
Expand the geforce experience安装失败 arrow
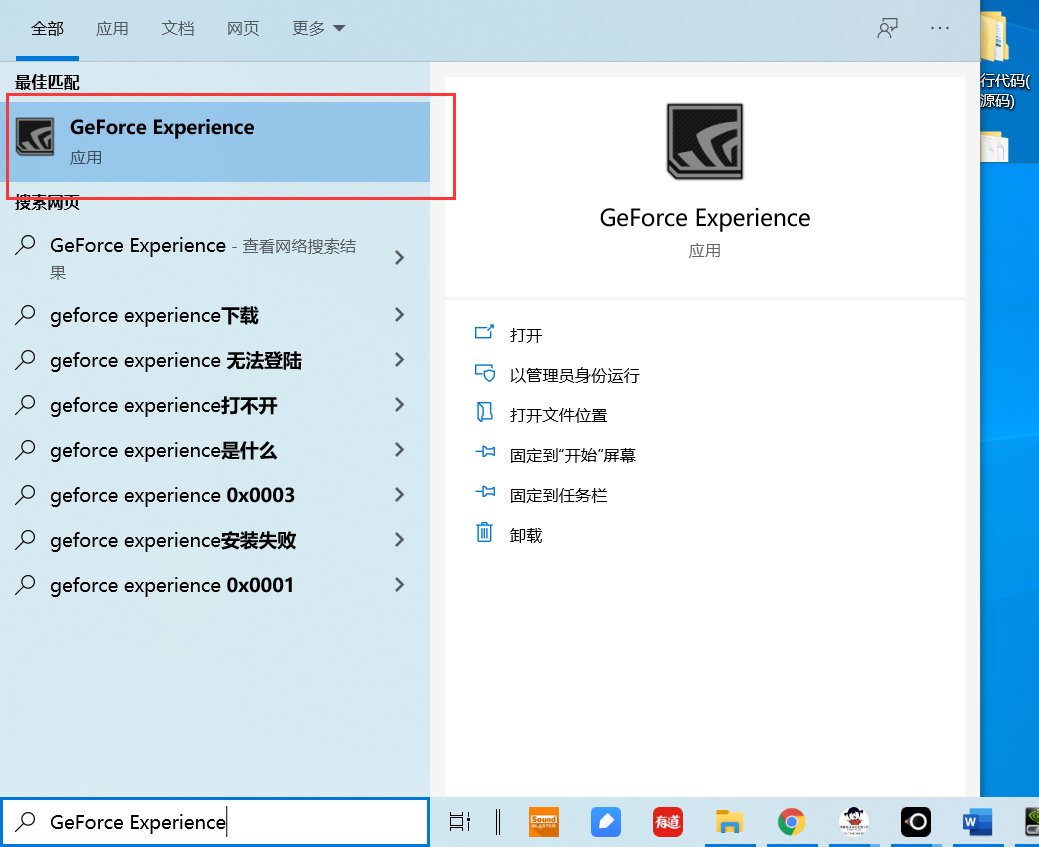400,539
